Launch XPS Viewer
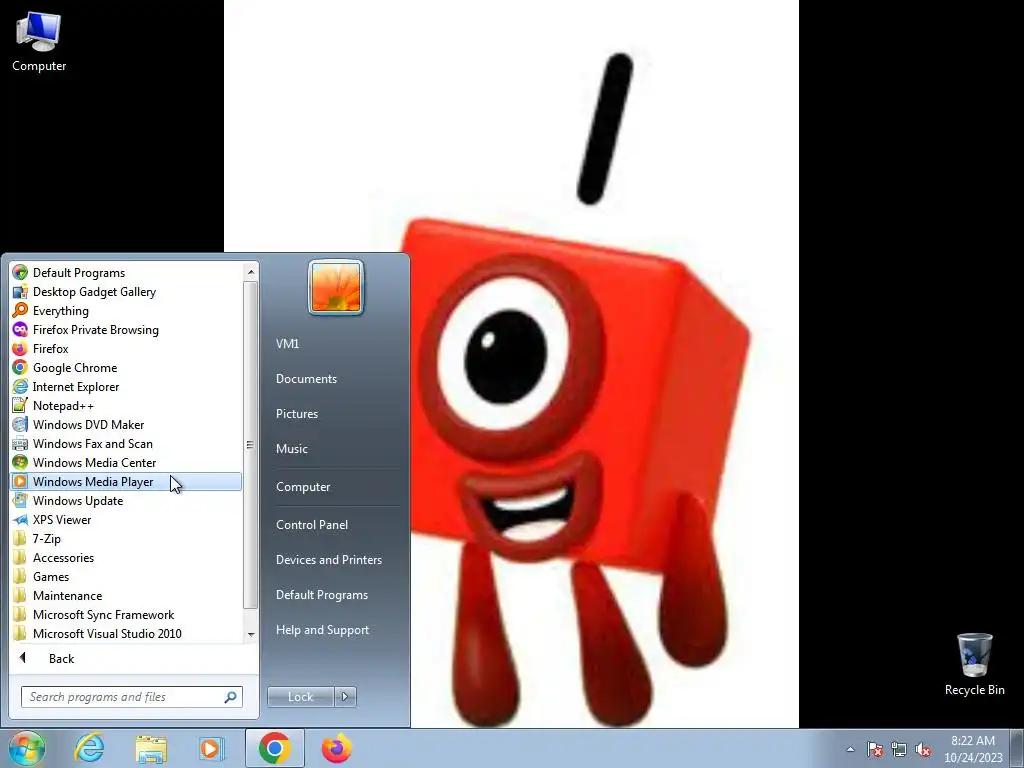This screenshot has width=1024, height=768. (x=126, y=520)
